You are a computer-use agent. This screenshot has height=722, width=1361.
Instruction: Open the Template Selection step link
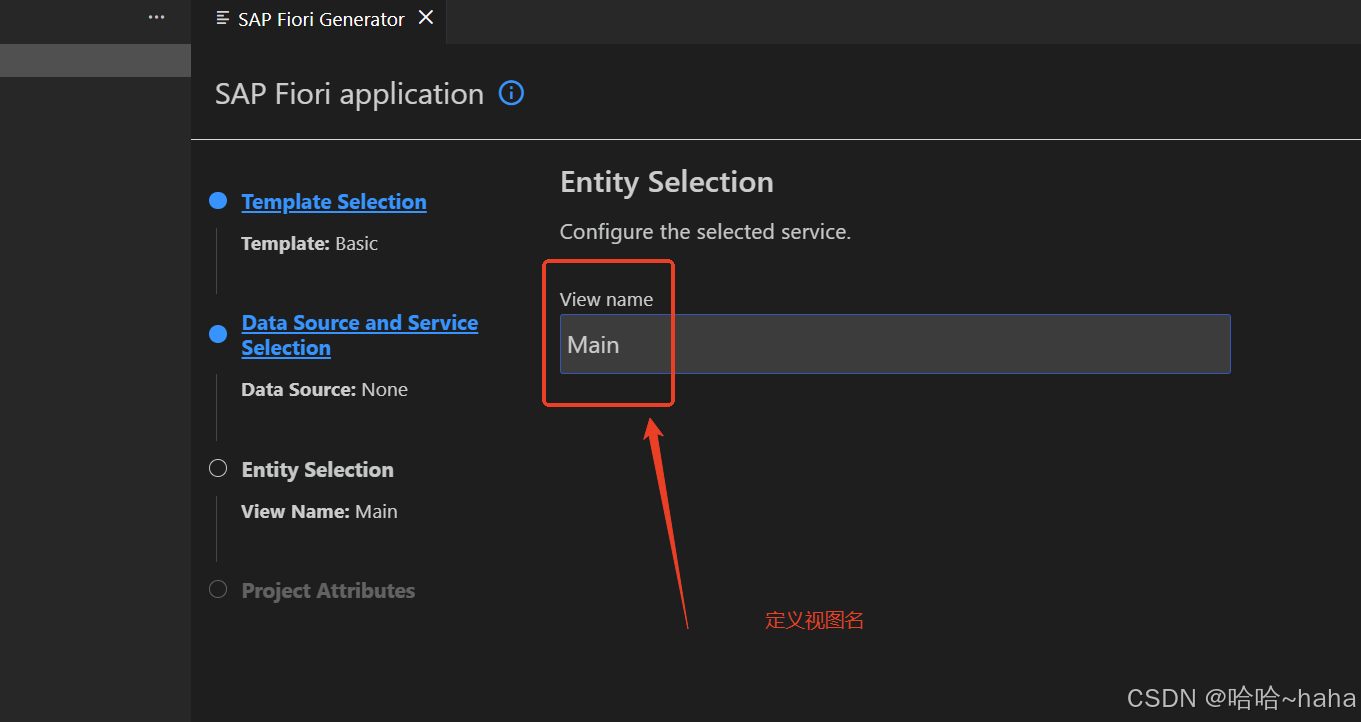tap(334, 201)
